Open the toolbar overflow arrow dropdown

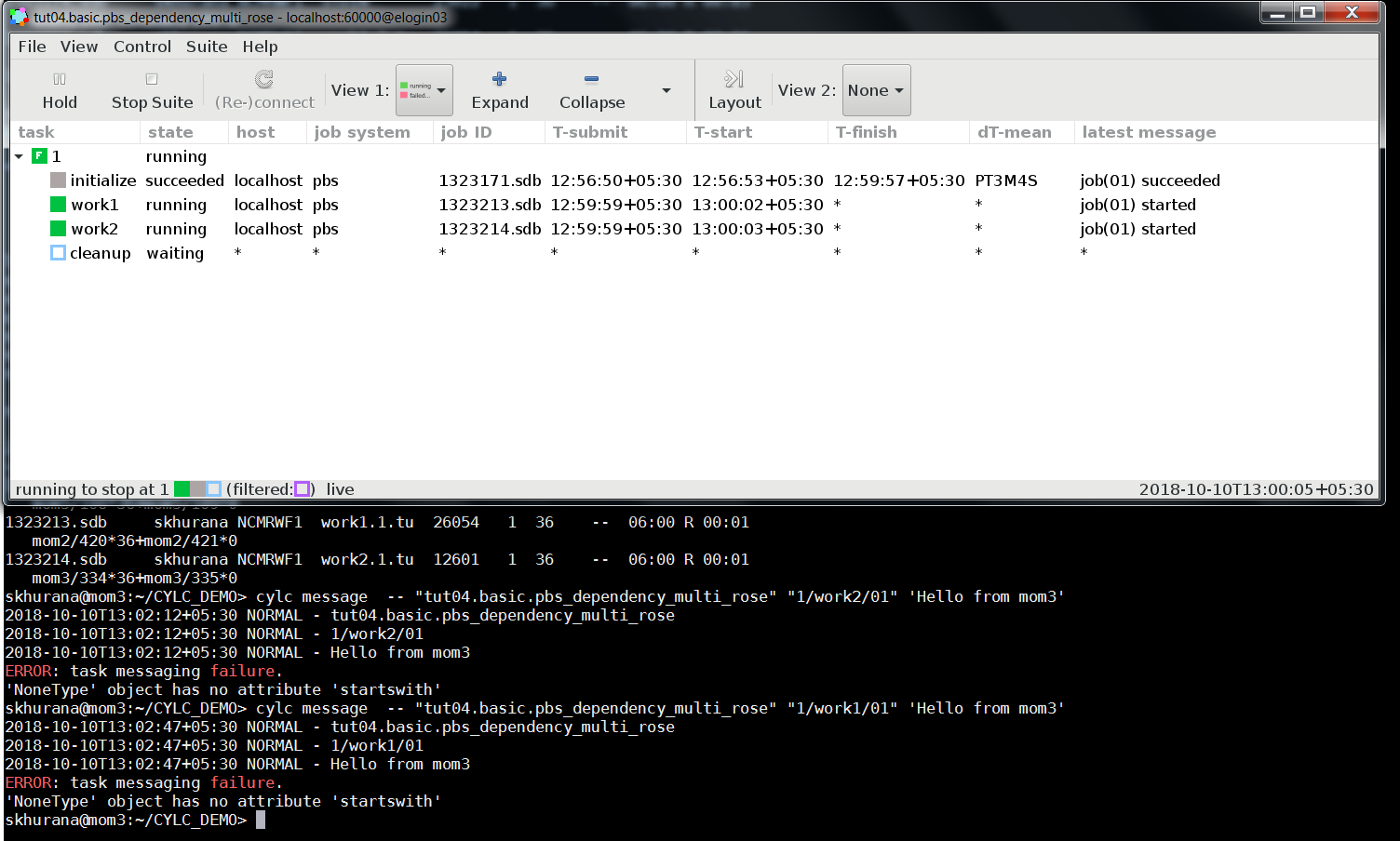(666, 90)
